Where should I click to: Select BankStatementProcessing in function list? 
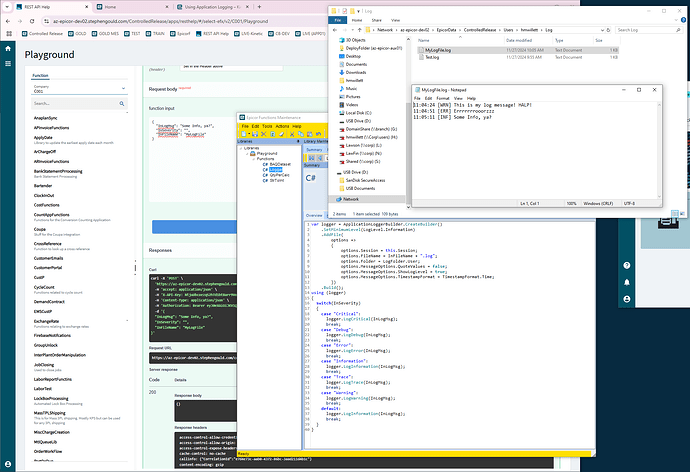[58, 172]
